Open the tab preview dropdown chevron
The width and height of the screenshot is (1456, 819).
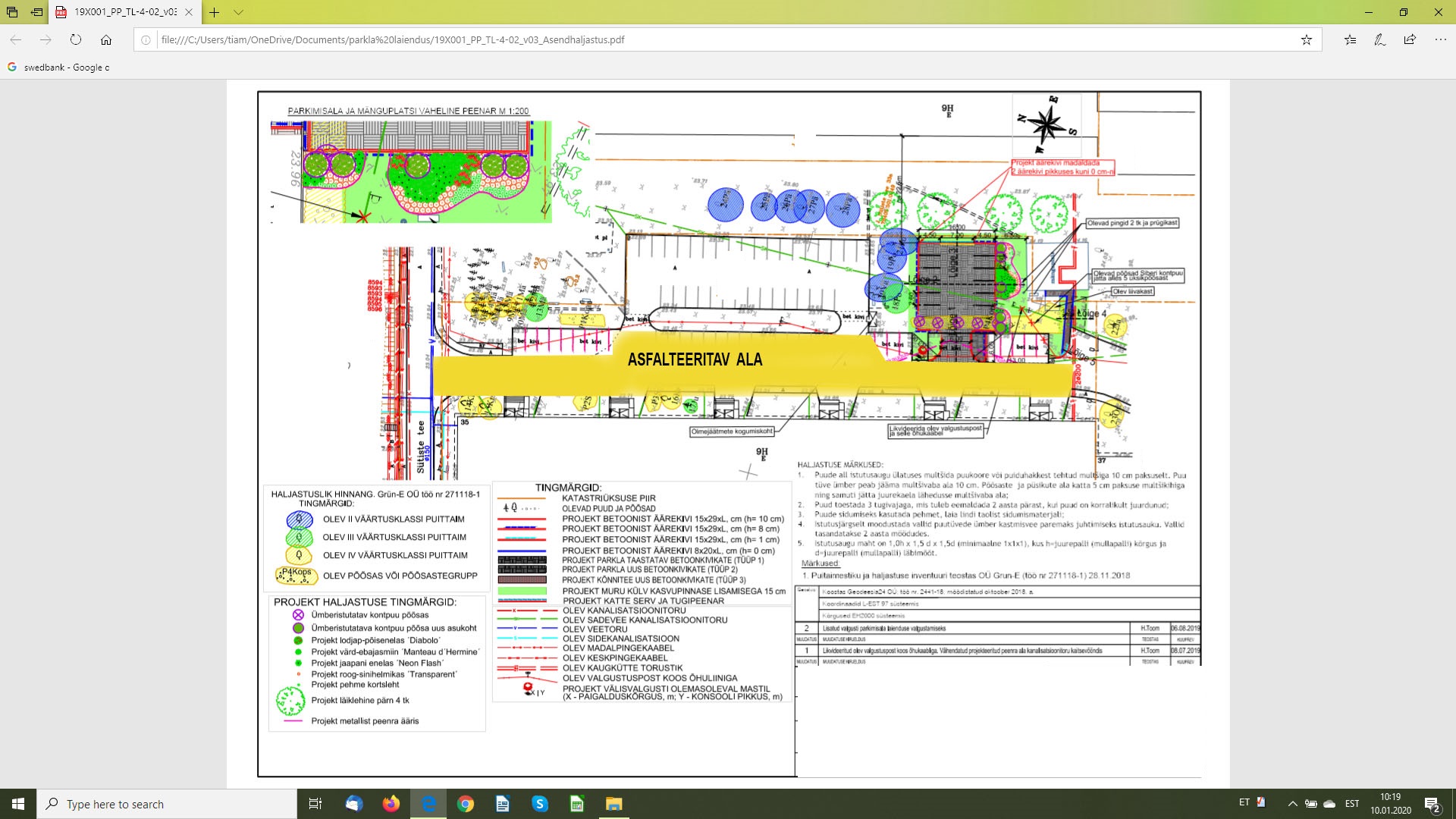coord(238,12)
